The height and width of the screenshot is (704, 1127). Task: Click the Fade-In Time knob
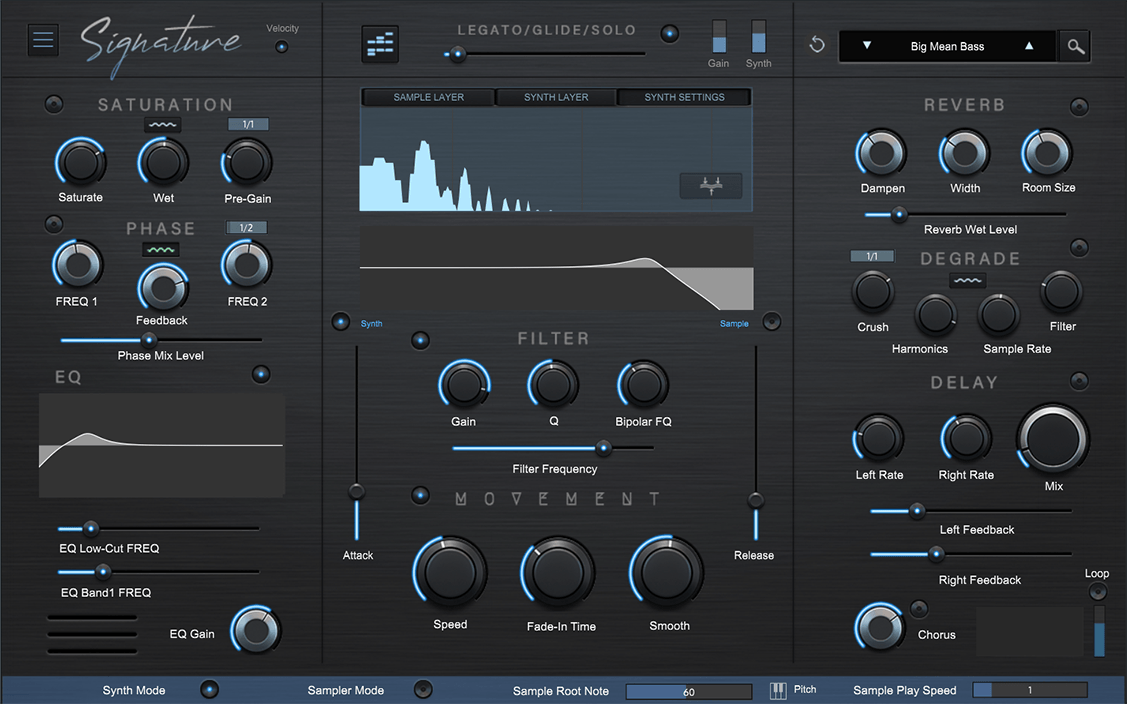(558, 573)
